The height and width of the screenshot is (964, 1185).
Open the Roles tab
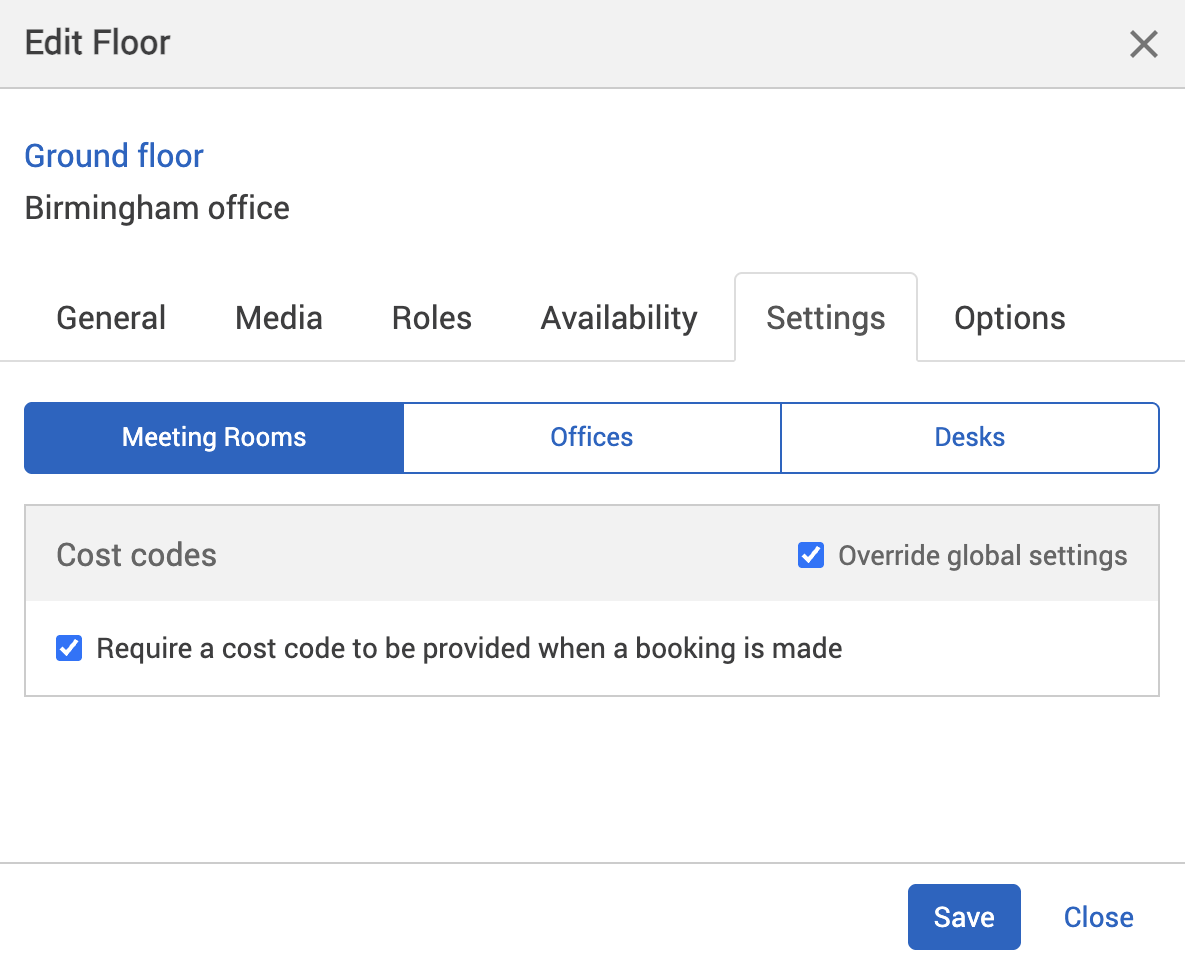point(431,317)
